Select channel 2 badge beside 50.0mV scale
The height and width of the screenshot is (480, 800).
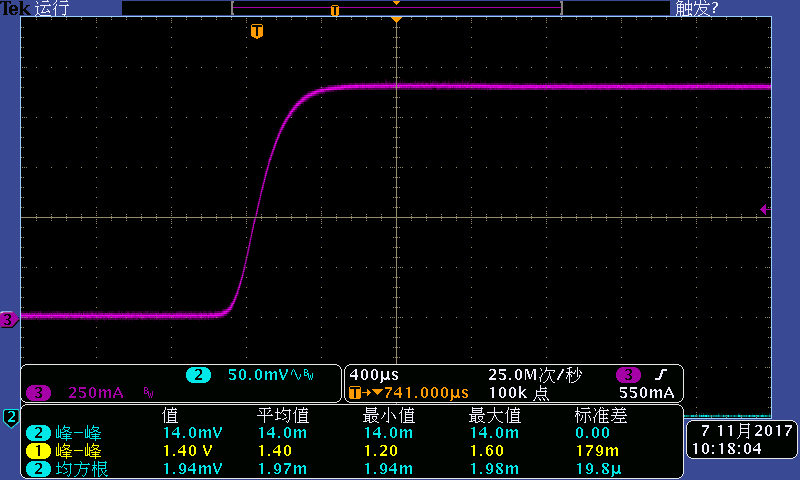tap(198, 375)
